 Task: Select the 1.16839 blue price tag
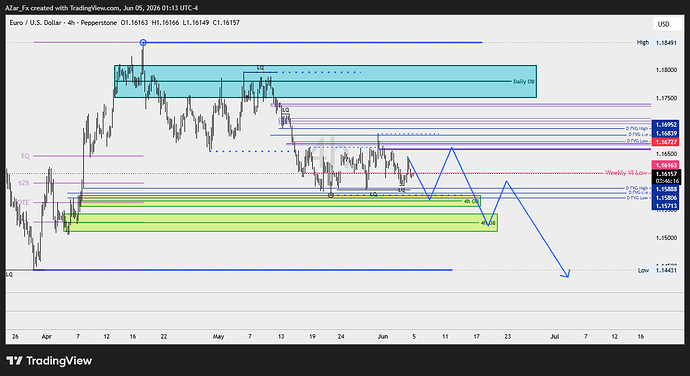tap(666, 133)
